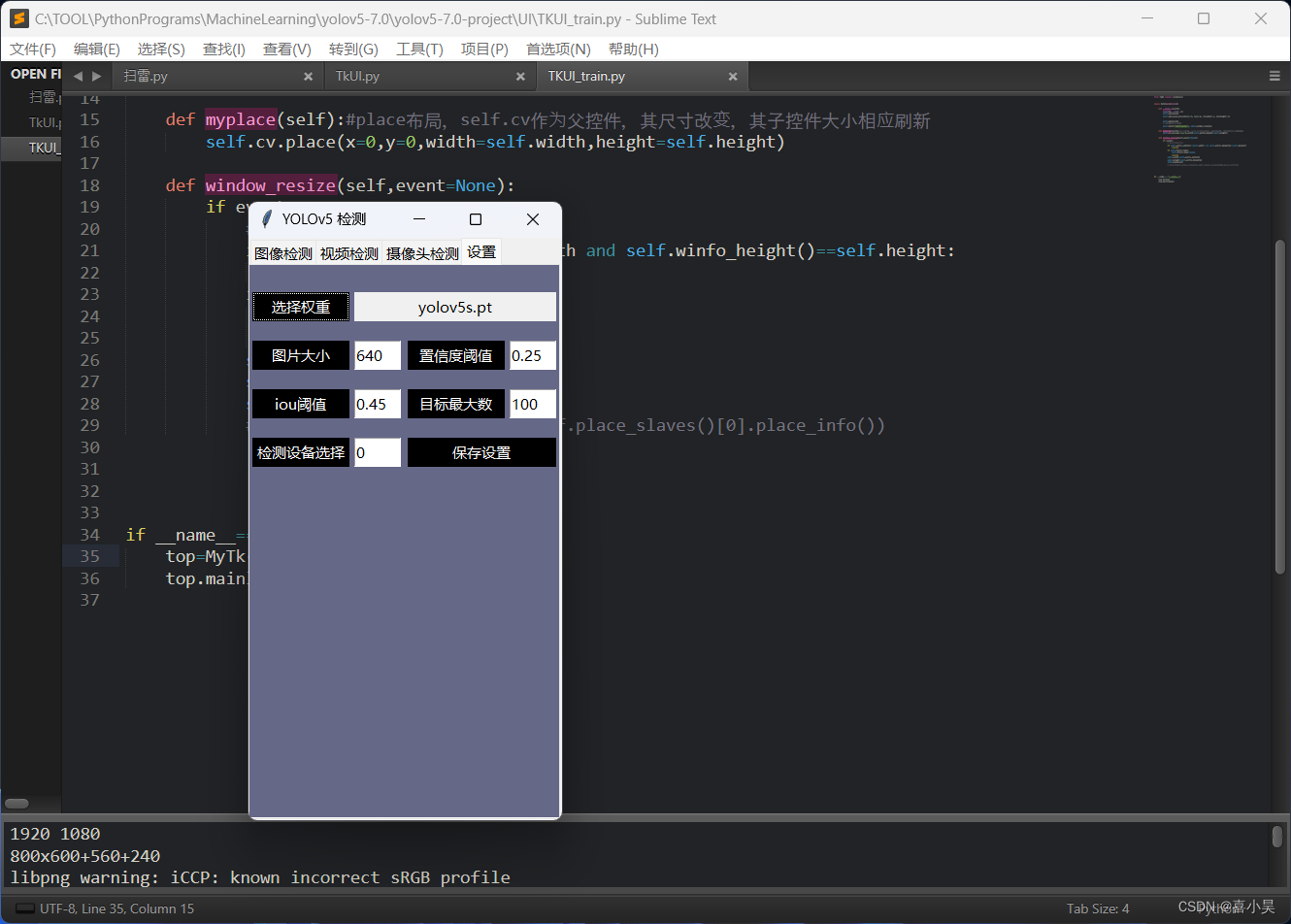This screenshot has height=924, width=1291.
Task: Click the 选择权重 button
Action: pos(301,307)
